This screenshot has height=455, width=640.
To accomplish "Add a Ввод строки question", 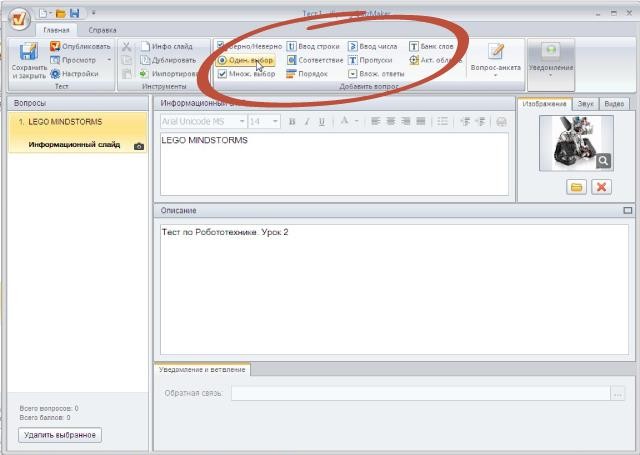I will 313,47.
